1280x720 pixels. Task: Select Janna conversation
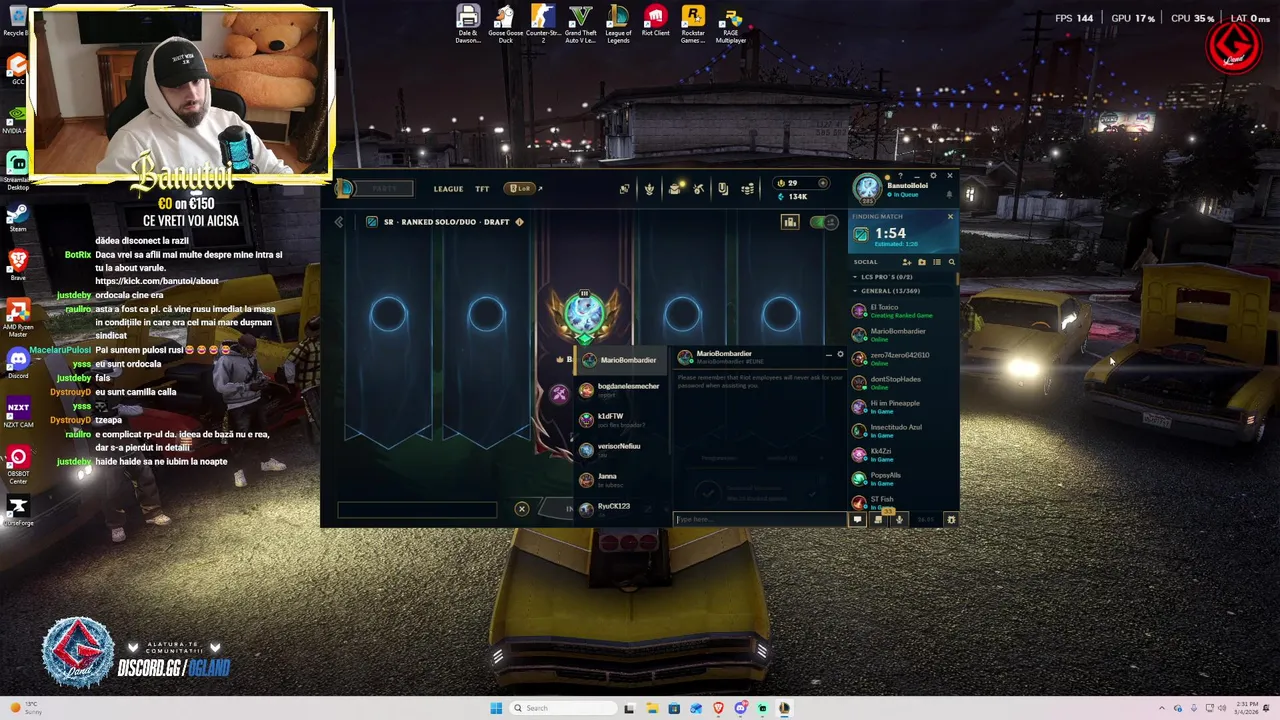point(620,480)
